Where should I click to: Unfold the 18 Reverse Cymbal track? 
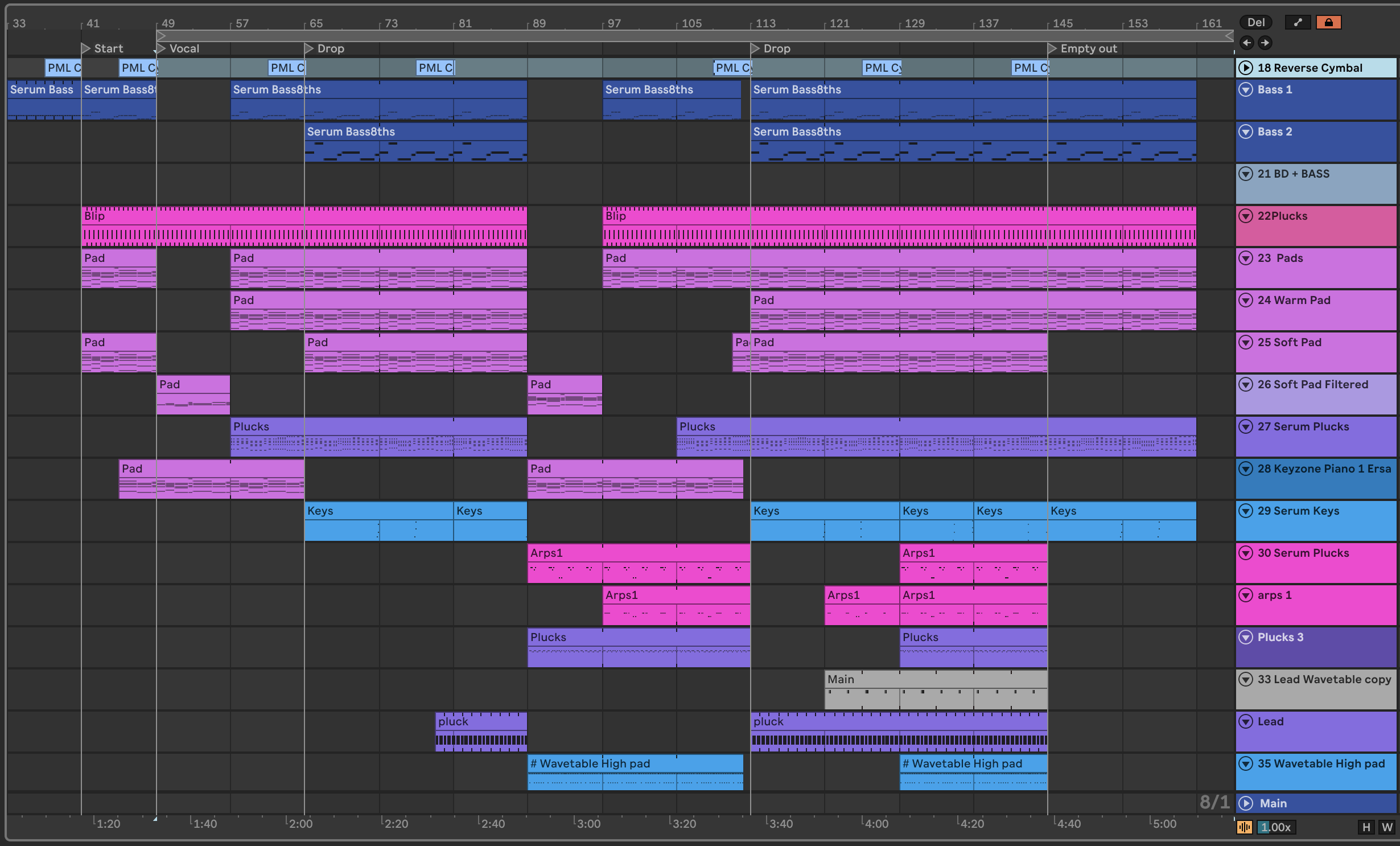click(1246, 68)
